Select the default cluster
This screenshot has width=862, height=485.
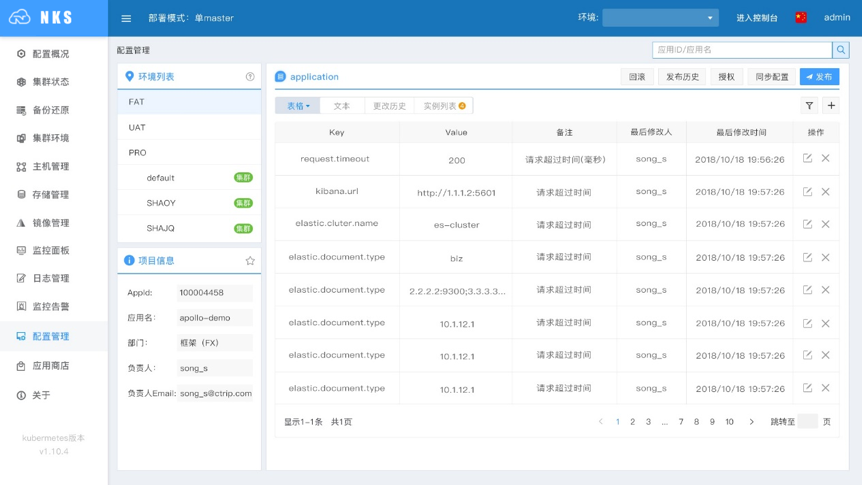point(189,178)
